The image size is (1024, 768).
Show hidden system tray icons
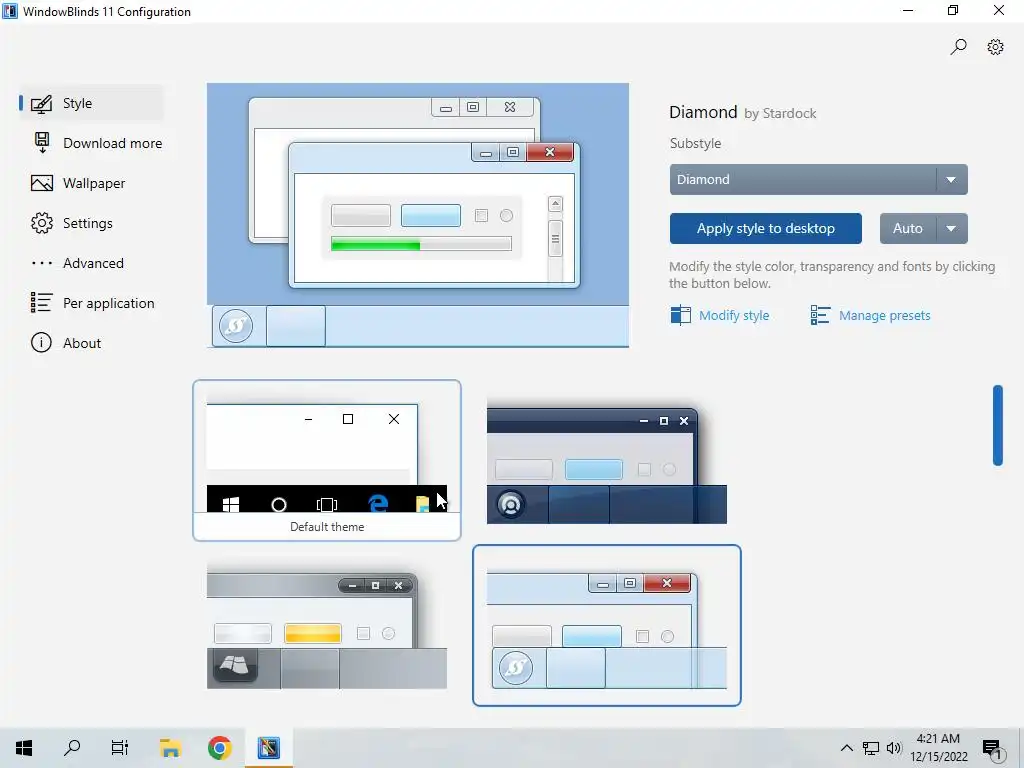(846, 748)
